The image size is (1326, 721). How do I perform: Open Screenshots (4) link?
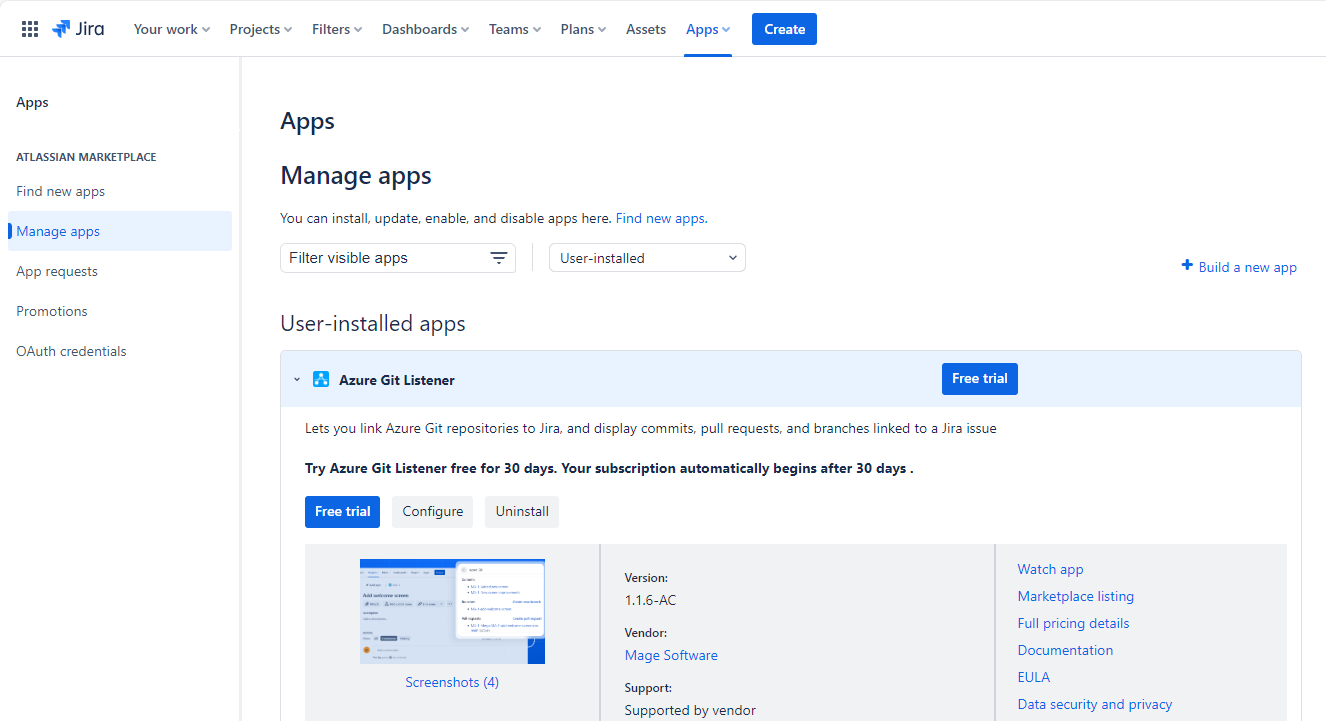452,682
